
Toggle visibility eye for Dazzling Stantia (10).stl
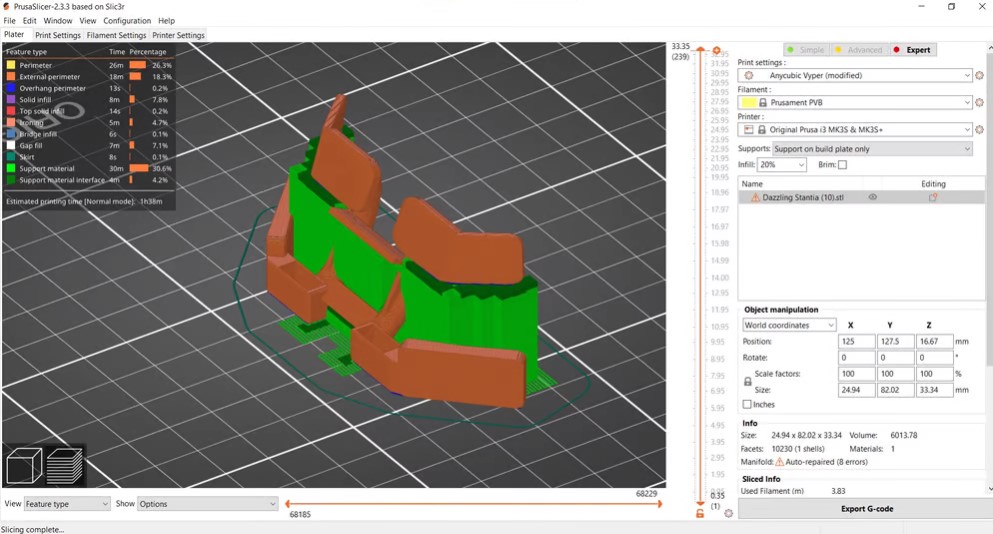872,197
